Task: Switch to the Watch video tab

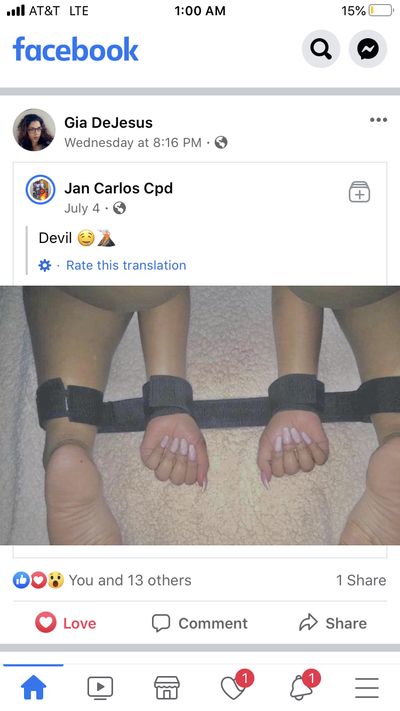Action: point(100,687)
